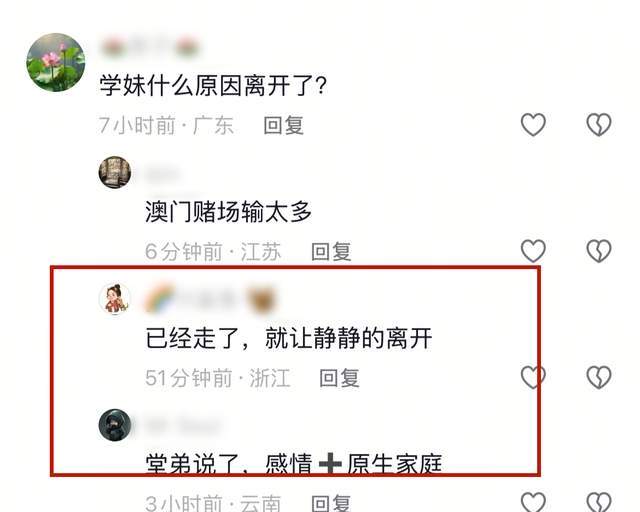This screenshot has height=512, width=640.
Task: Click 回复 under the Jiangsu comment
Action: tap(331, 251)
